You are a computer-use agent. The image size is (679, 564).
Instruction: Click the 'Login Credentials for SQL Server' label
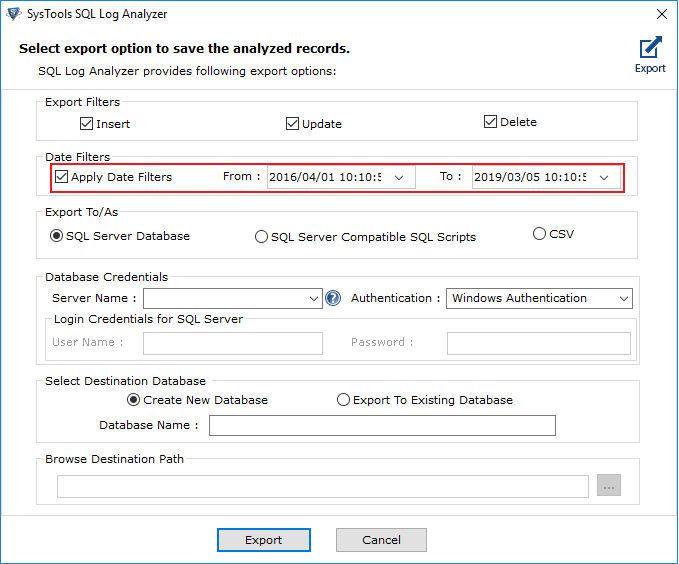pos(148,319)
